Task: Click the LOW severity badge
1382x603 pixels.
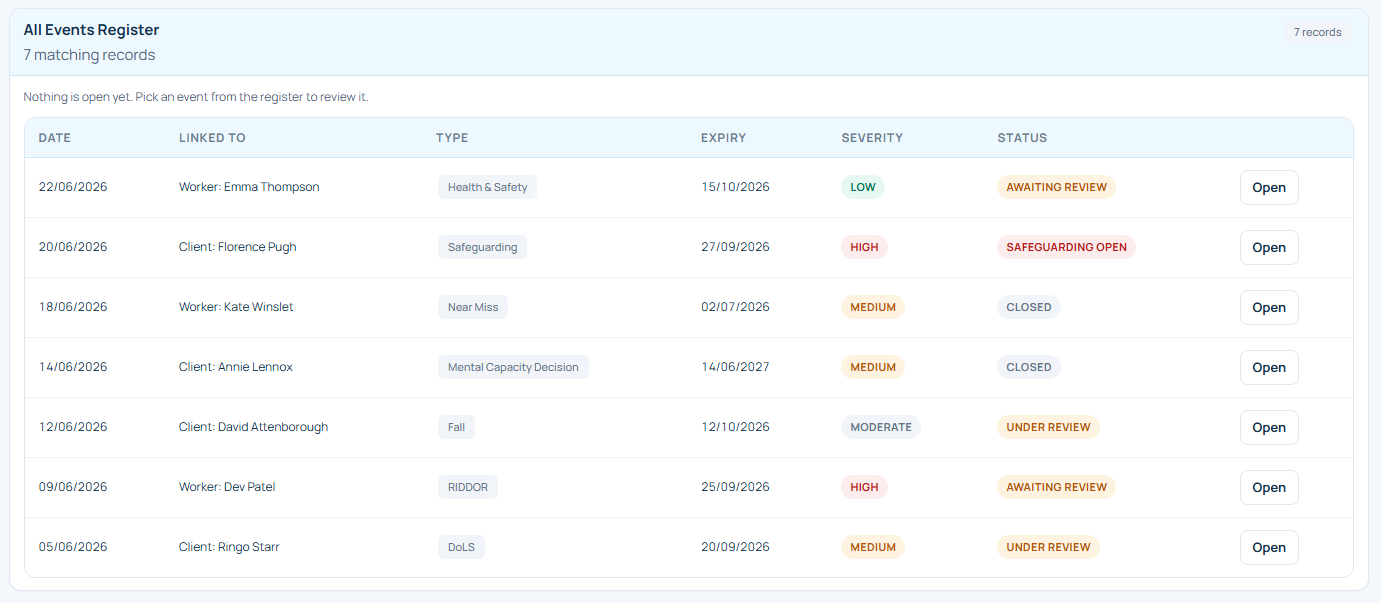Action: [x=863, y=187]
